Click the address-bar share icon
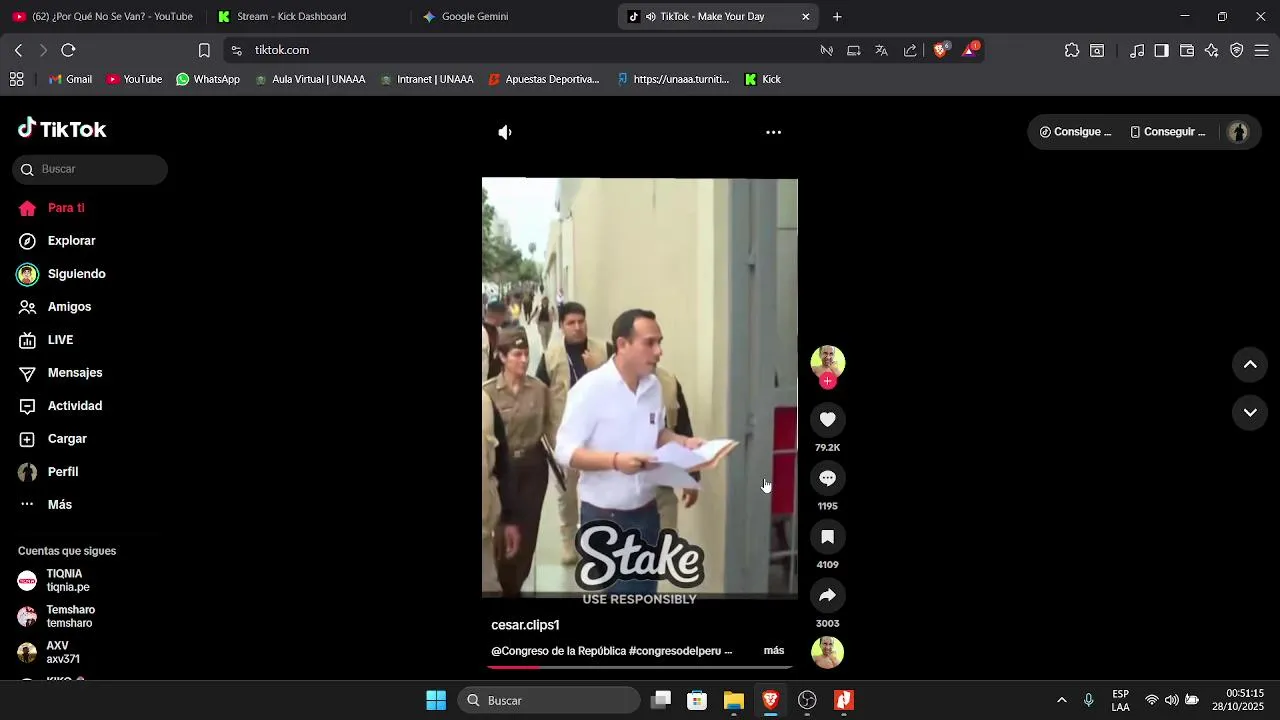This screenshot has width=1280, height=720. (910, 50)
